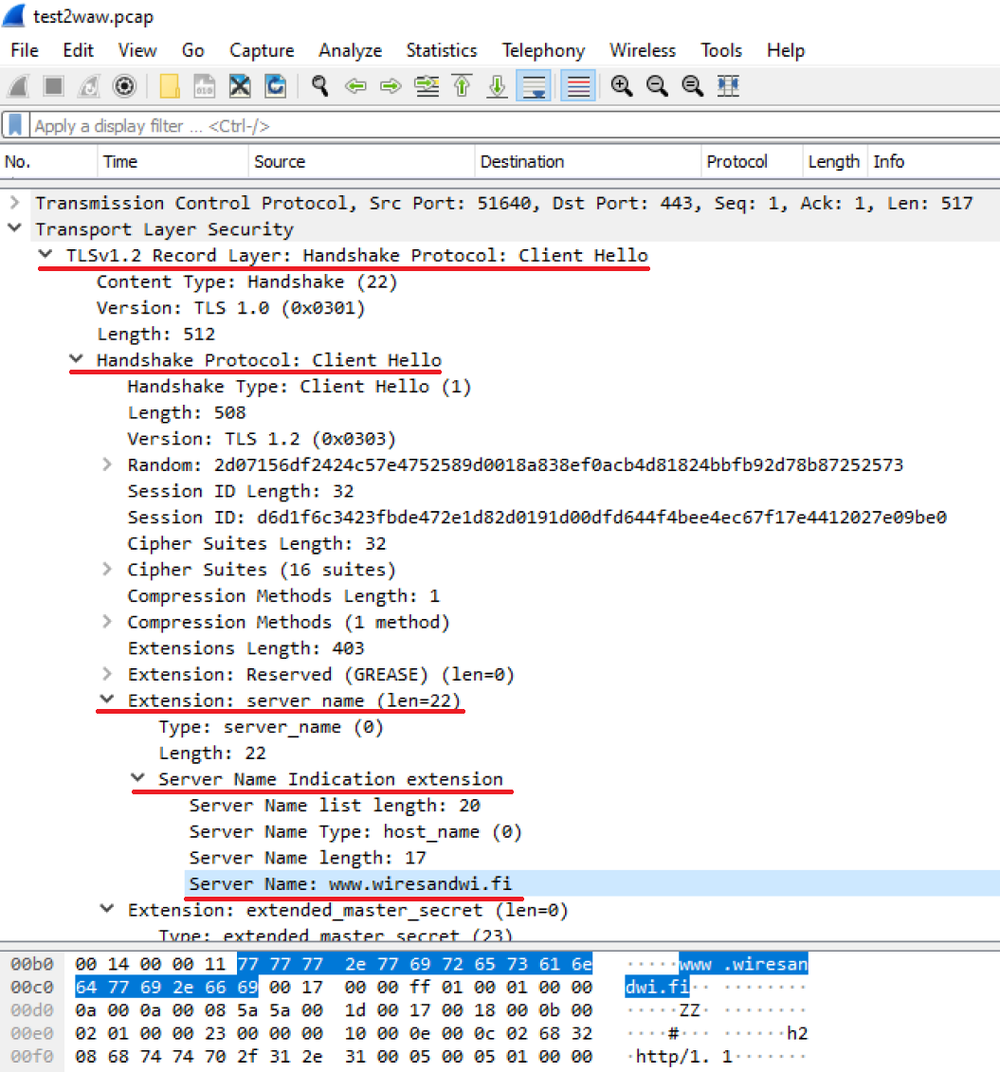The image size is (1000, 1072).
Task: Click inside the display filter field
Action: point(300,126)
